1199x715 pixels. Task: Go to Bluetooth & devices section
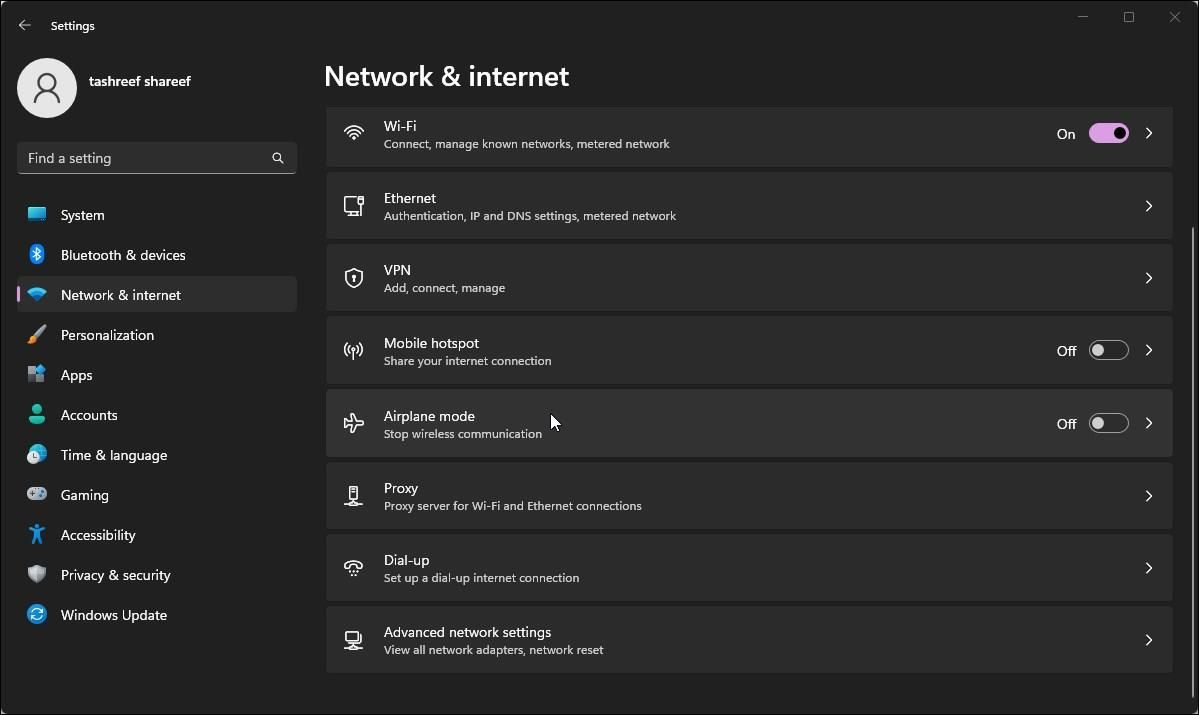click(x=123, y=255)
